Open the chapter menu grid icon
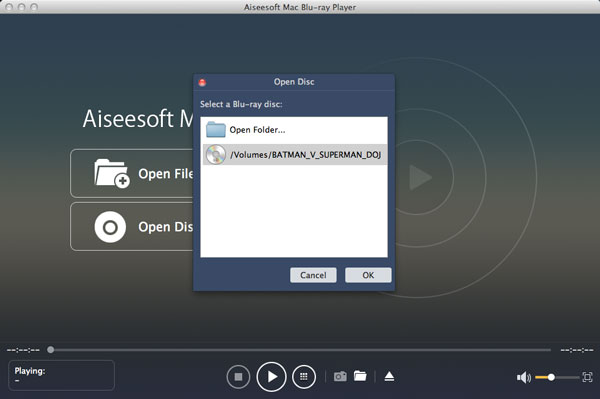This screenshot has height=399, width=600. click(x=304, y=377)
